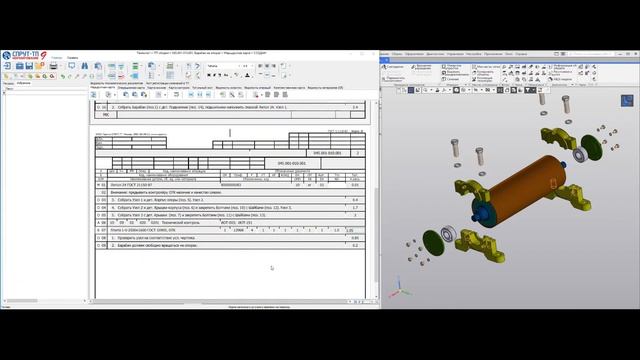Screen dimensions: 640x360
Task: Set right text alignment
Action: (x=274, y=66)
